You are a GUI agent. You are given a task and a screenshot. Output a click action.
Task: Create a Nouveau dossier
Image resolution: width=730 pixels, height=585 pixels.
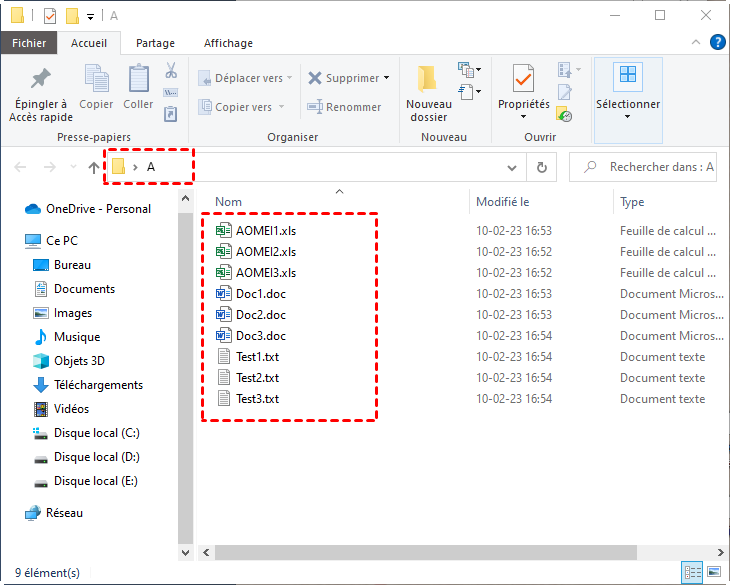429,94
